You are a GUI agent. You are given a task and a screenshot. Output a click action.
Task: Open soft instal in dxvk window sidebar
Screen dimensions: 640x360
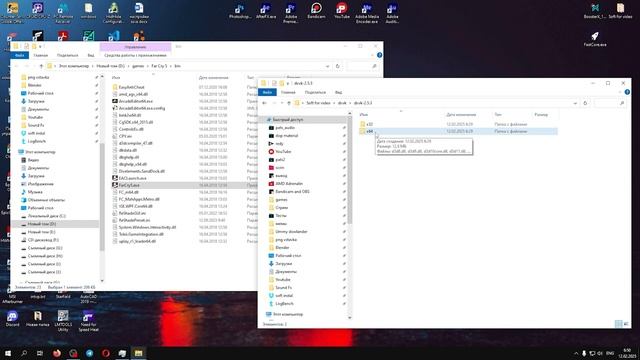point(280,296)
